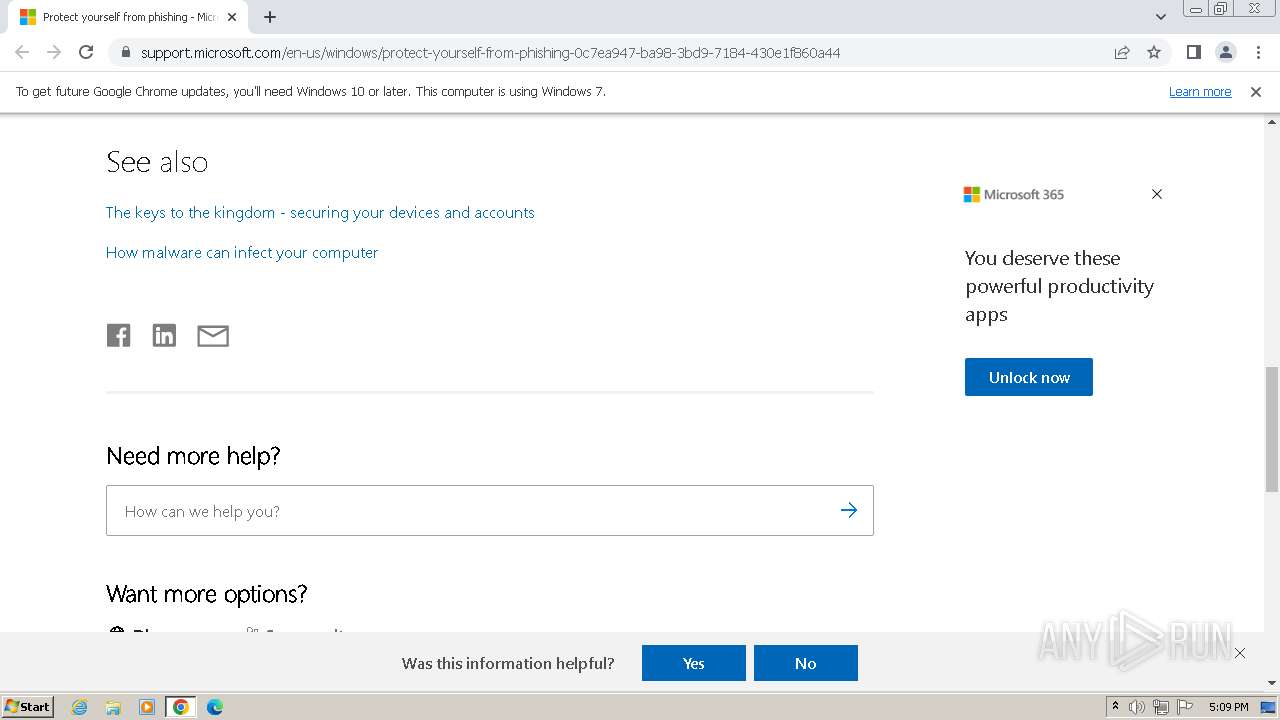Show hidden system tray icons

(1115, 706)
